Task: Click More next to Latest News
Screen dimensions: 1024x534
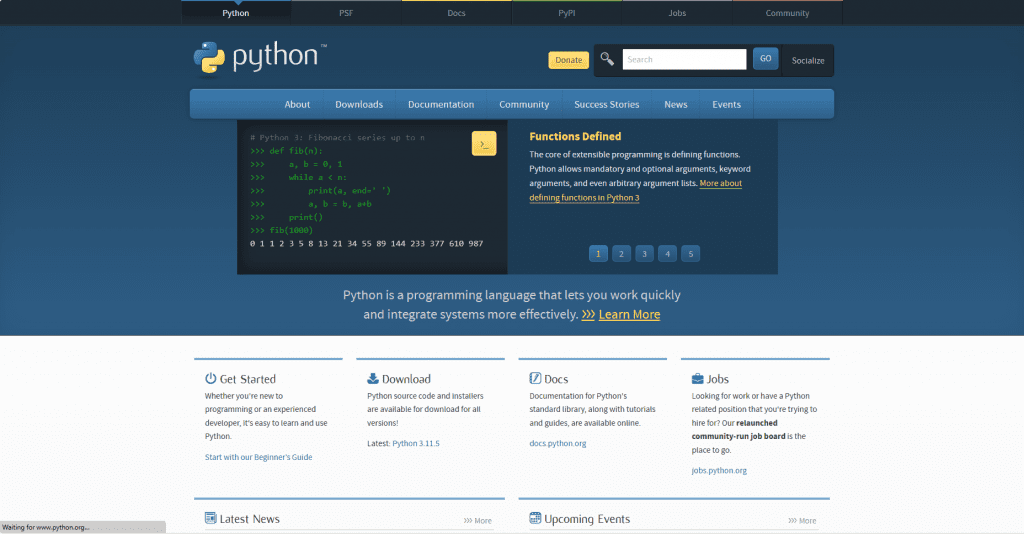Action: point(477,520)
